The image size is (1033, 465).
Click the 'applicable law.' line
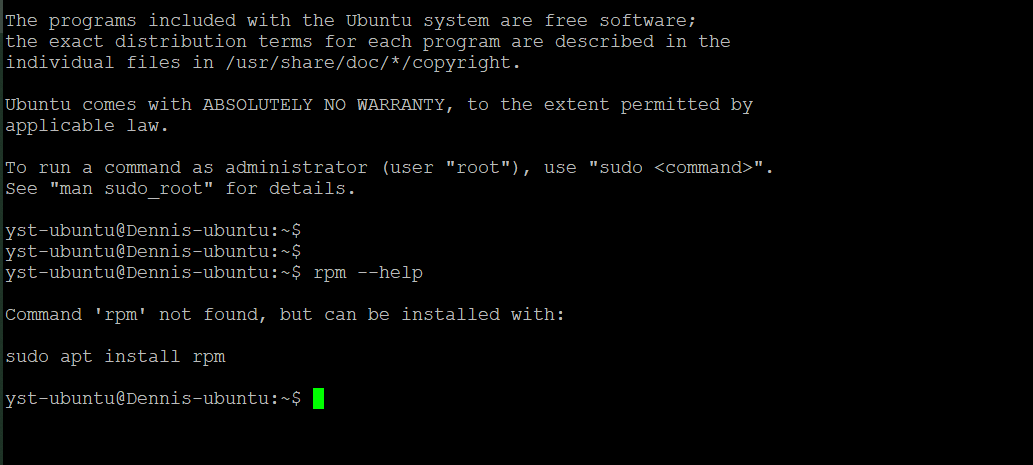[87, 126]
